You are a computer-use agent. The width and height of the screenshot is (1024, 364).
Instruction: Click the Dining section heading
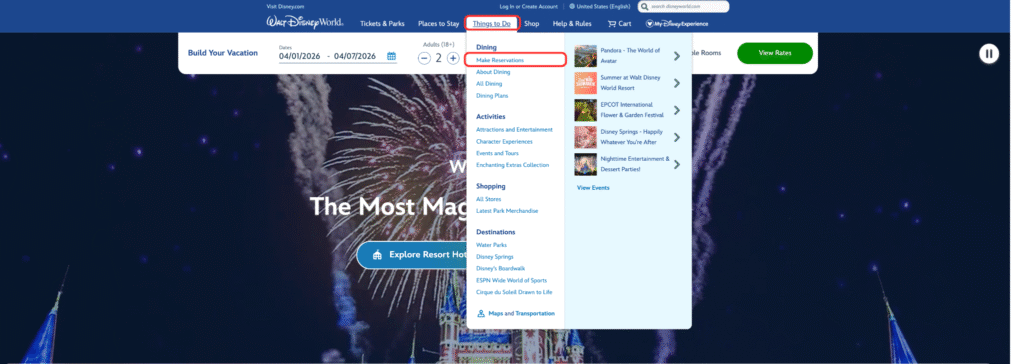point(487,48)
